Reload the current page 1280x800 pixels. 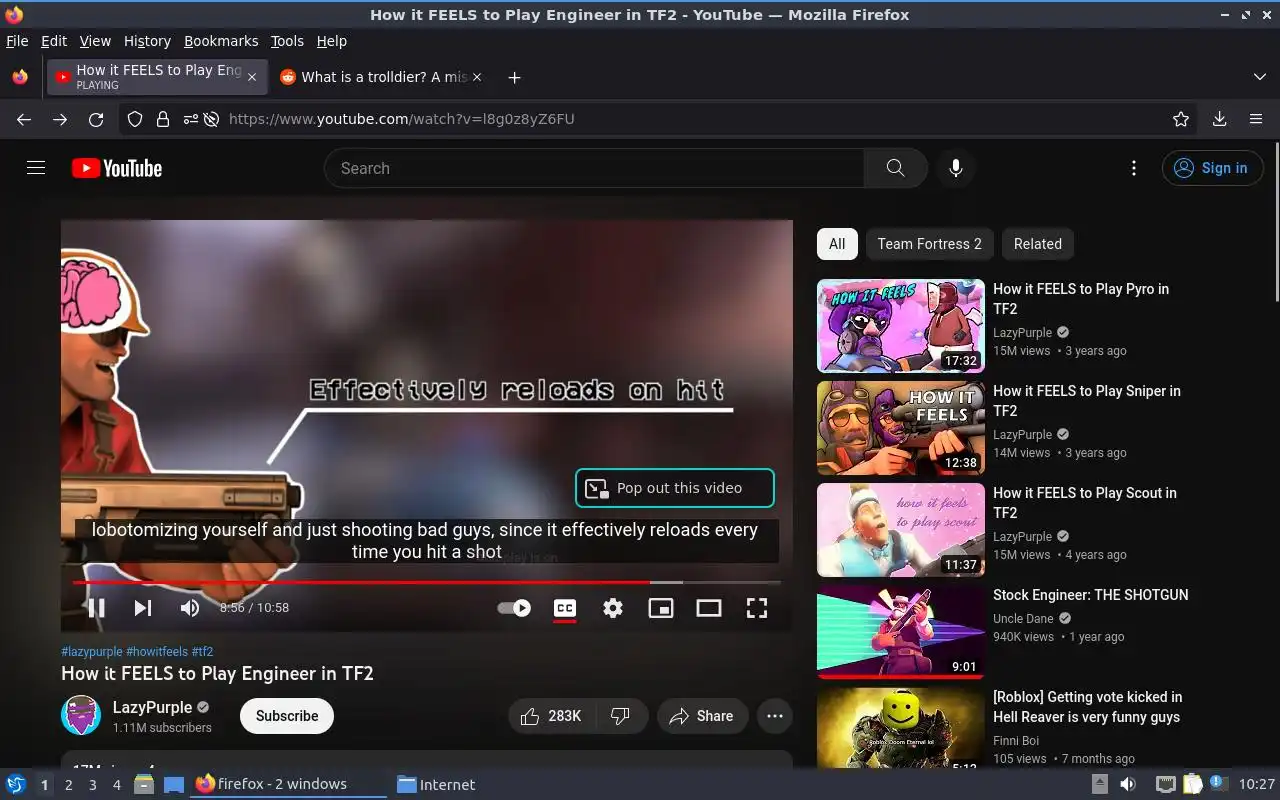[96, 119]
